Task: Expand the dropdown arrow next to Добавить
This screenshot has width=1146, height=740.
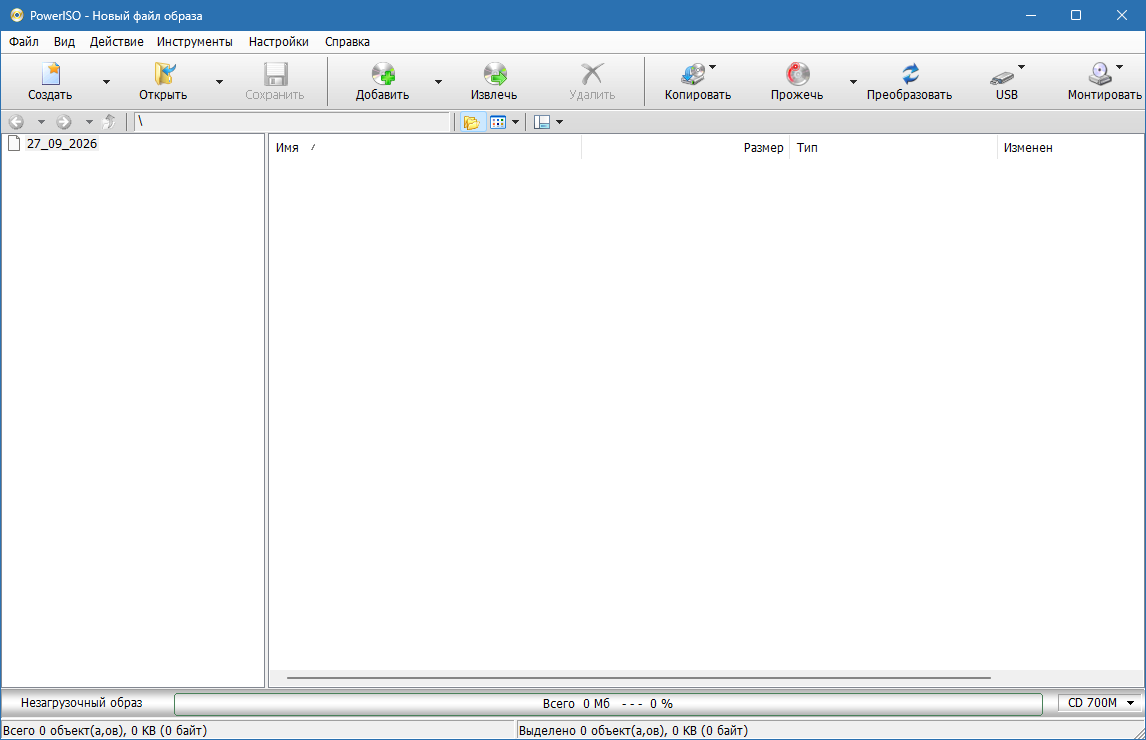Action: 439,82
